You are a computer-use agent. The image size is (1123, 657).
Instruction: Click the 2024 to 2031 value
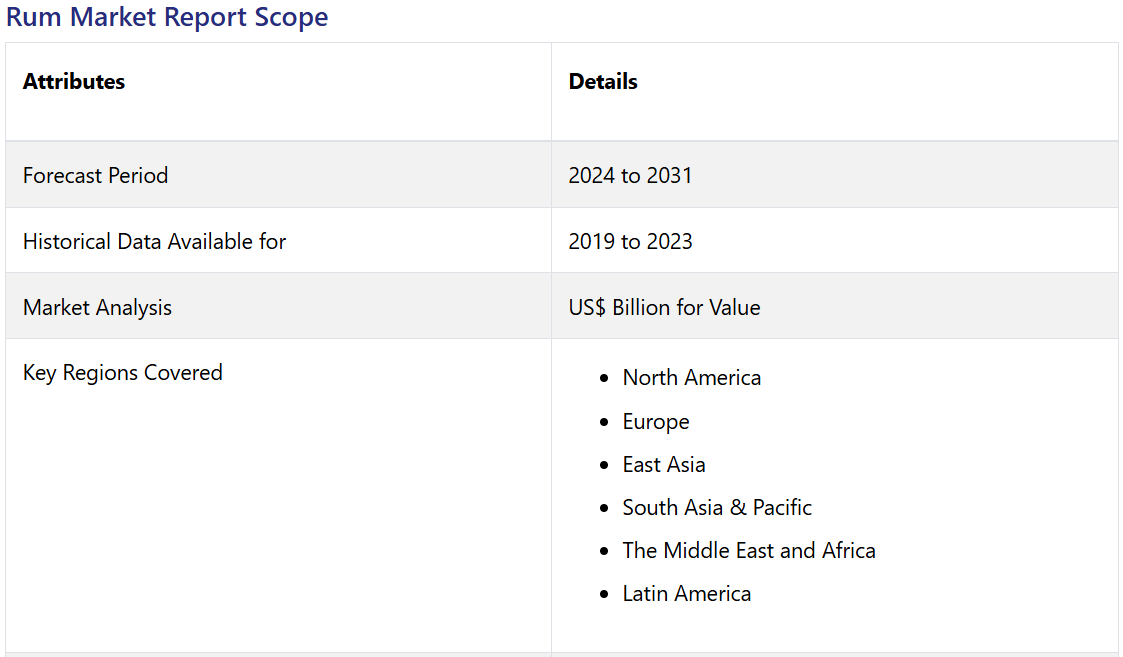pyautogui.click(x=630, y=175)
